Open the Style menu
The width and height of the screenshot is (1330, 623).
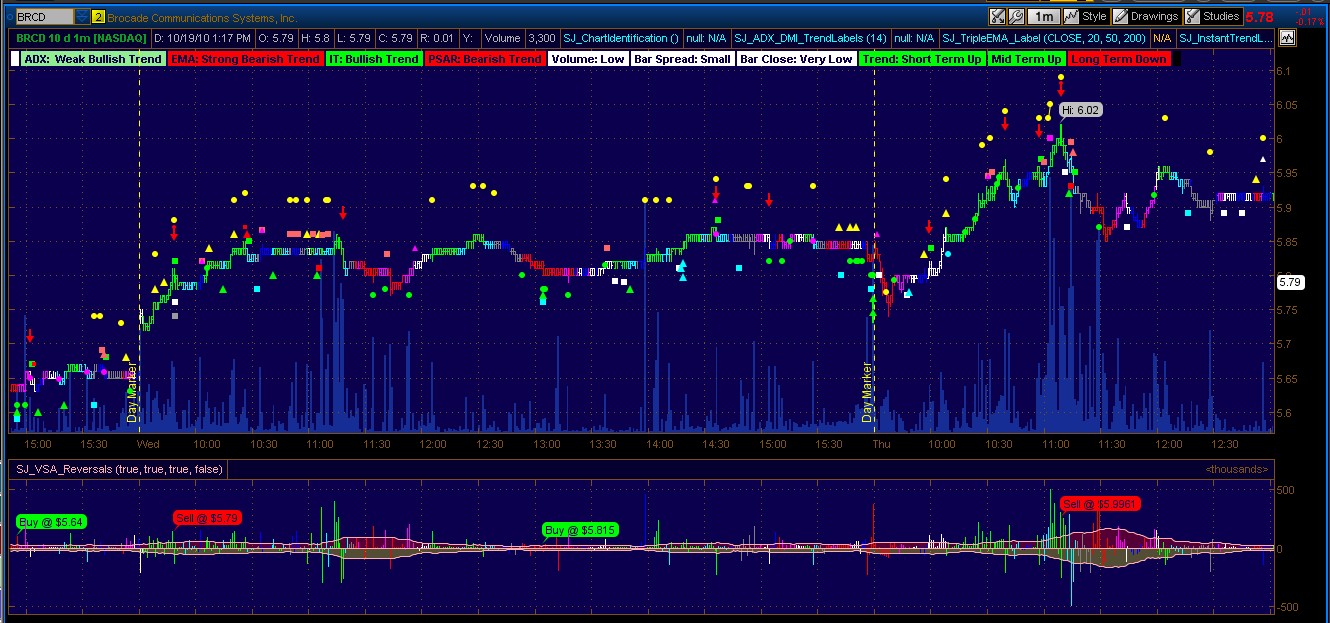(1086, 17)
